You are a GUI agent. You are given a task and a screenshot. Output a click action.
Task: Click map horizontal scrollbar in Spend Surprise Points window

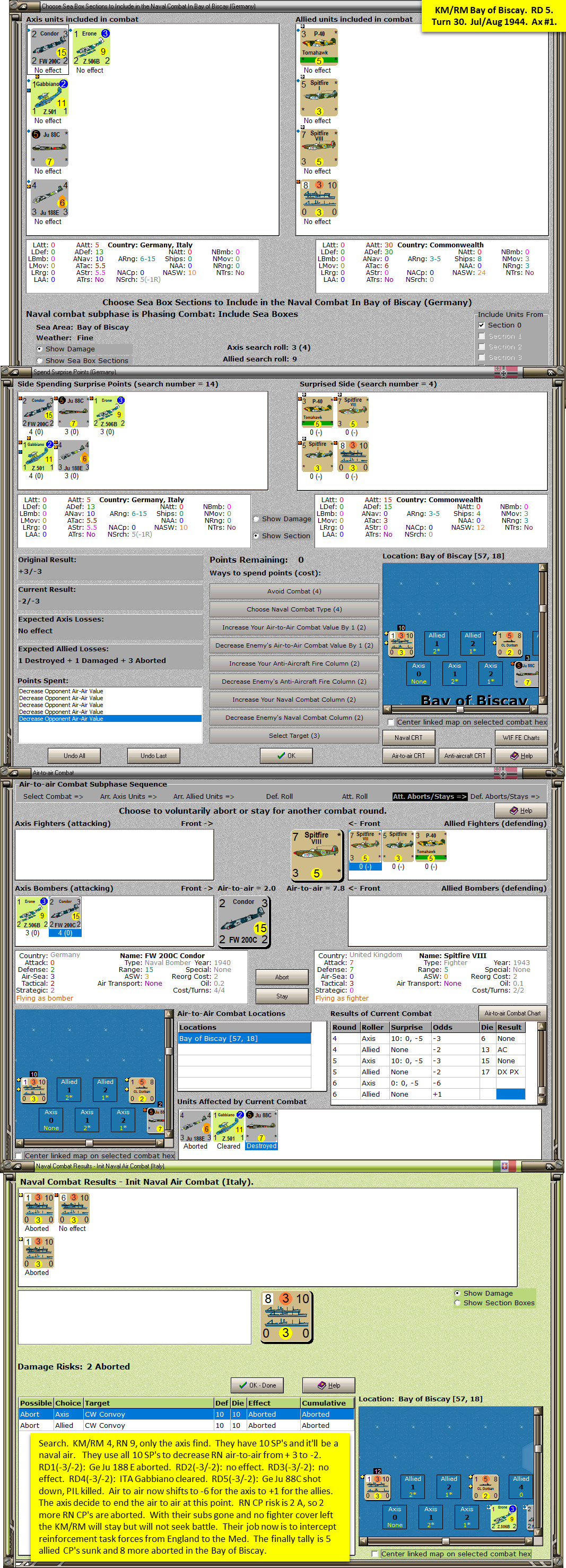tap(461, 709)
